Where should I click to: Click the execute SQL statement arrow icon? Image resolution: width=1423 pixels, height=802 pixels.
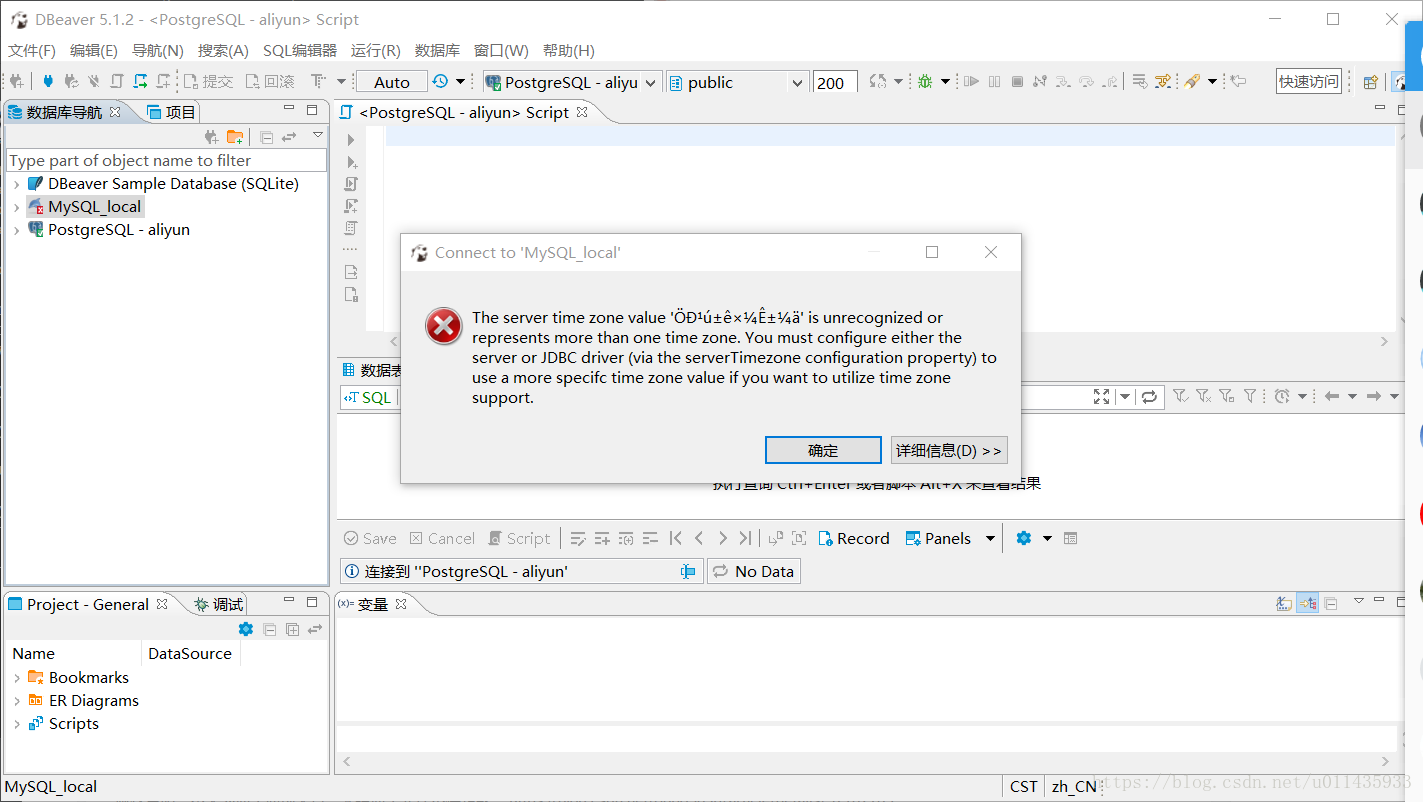coord(351,140)
